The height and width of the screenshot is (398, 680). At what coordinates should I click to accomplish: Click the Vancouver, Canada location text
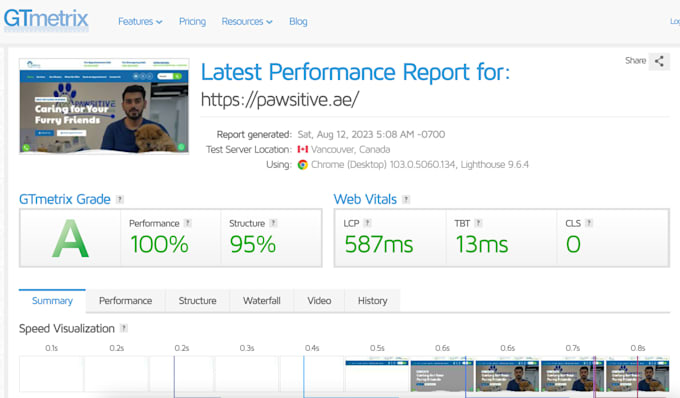tap(350, 150)
